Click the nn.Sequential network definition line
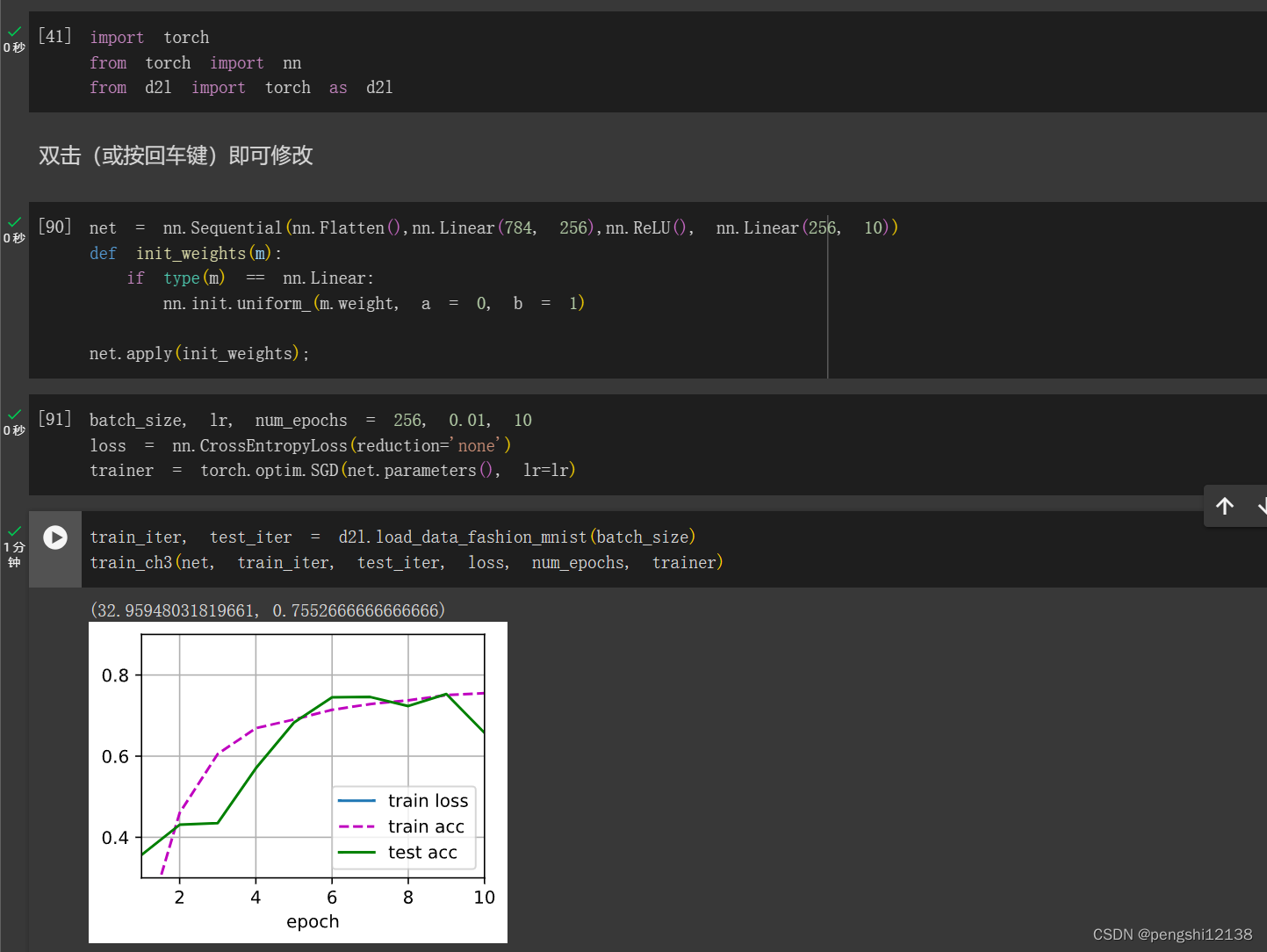 coord(493,228)
